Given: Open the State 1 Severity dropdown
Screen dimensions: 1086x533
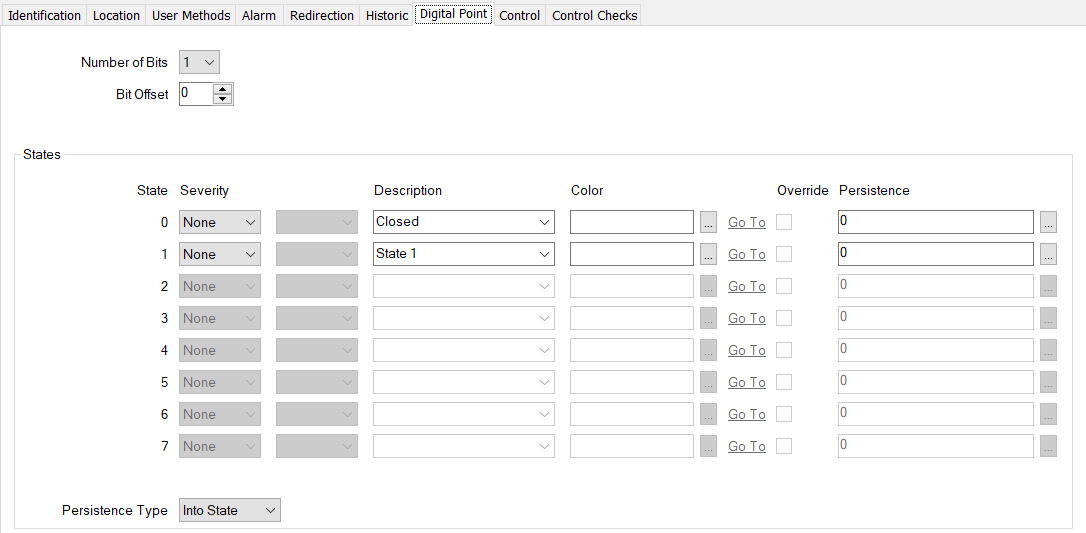Looking at the screenshot, I should [220, 254].
